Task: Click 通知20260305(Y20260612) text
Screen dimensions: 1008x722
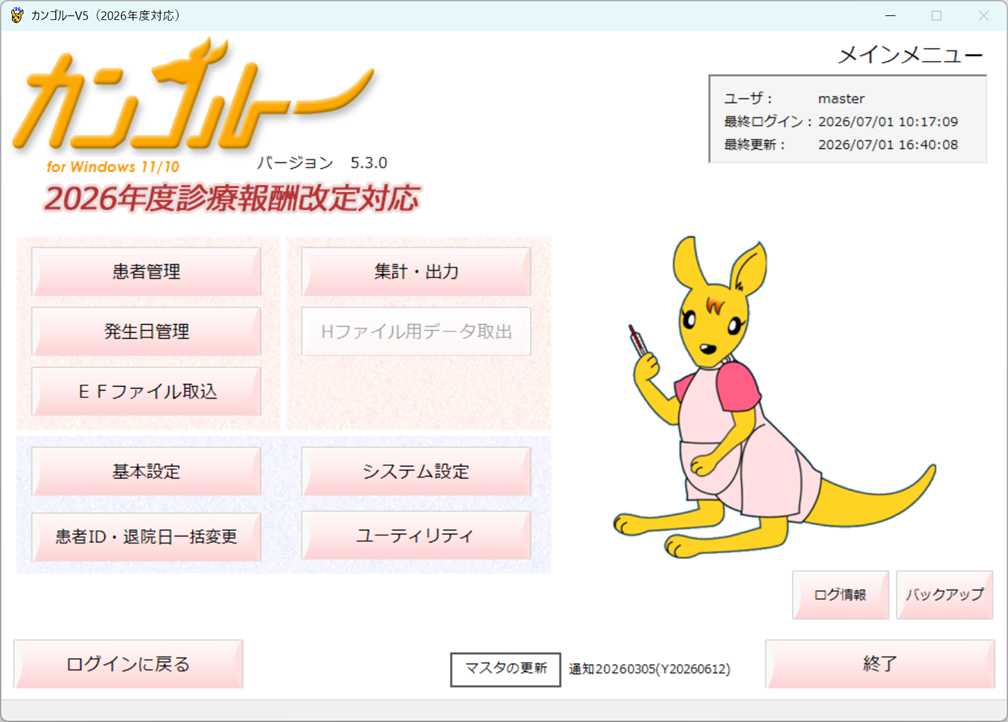Action: click(x=649, y=669)
